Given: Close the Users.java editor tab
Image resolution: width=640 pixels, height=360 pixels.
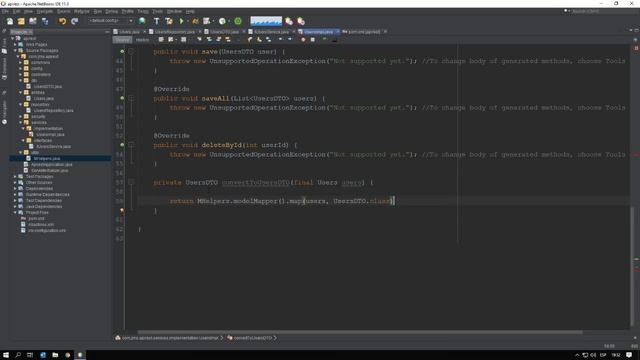Looking at the screenshot, I should [x=144, y=31].
